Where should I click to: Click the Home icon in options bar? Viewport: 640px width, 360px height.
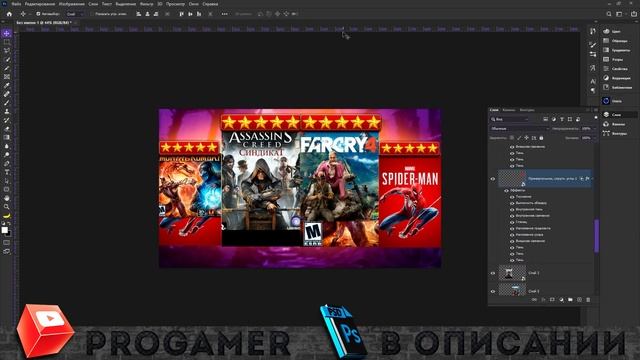pyautogui.click(x=9, y=14)
